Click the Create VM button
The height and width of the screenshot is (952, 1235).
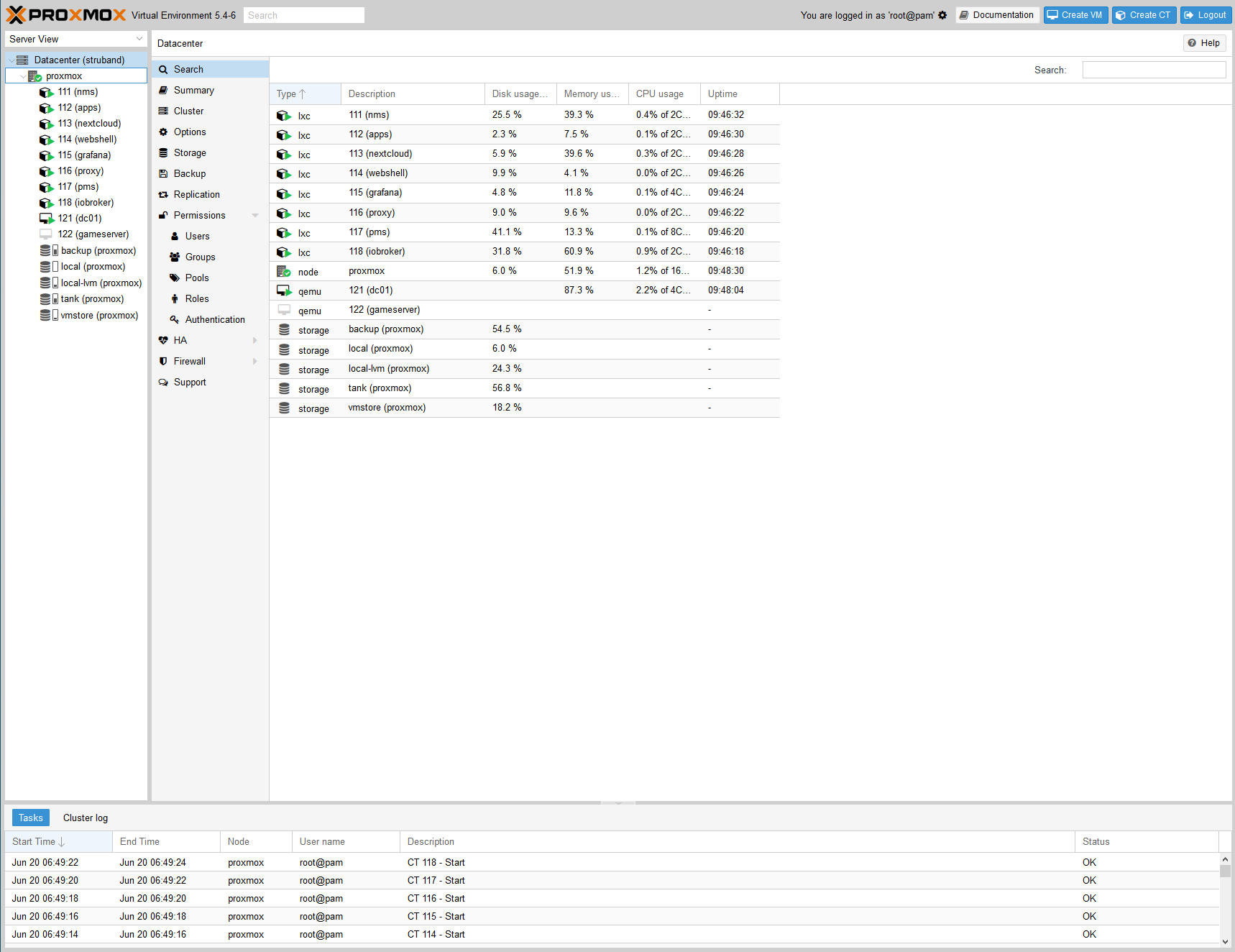[x=1075, y=15]
